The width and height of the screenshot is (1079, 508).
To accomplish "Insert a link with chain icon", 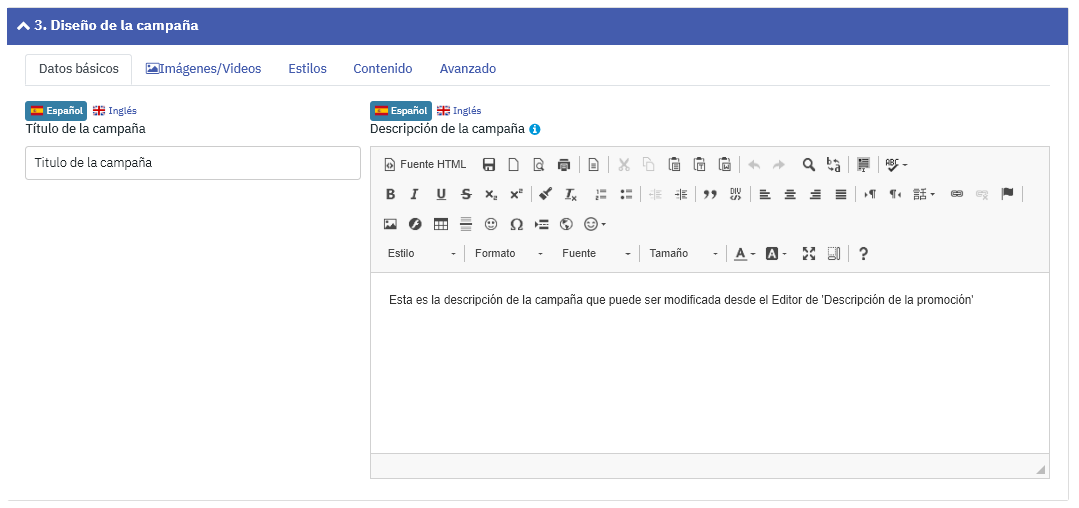I will coord(957,194).
